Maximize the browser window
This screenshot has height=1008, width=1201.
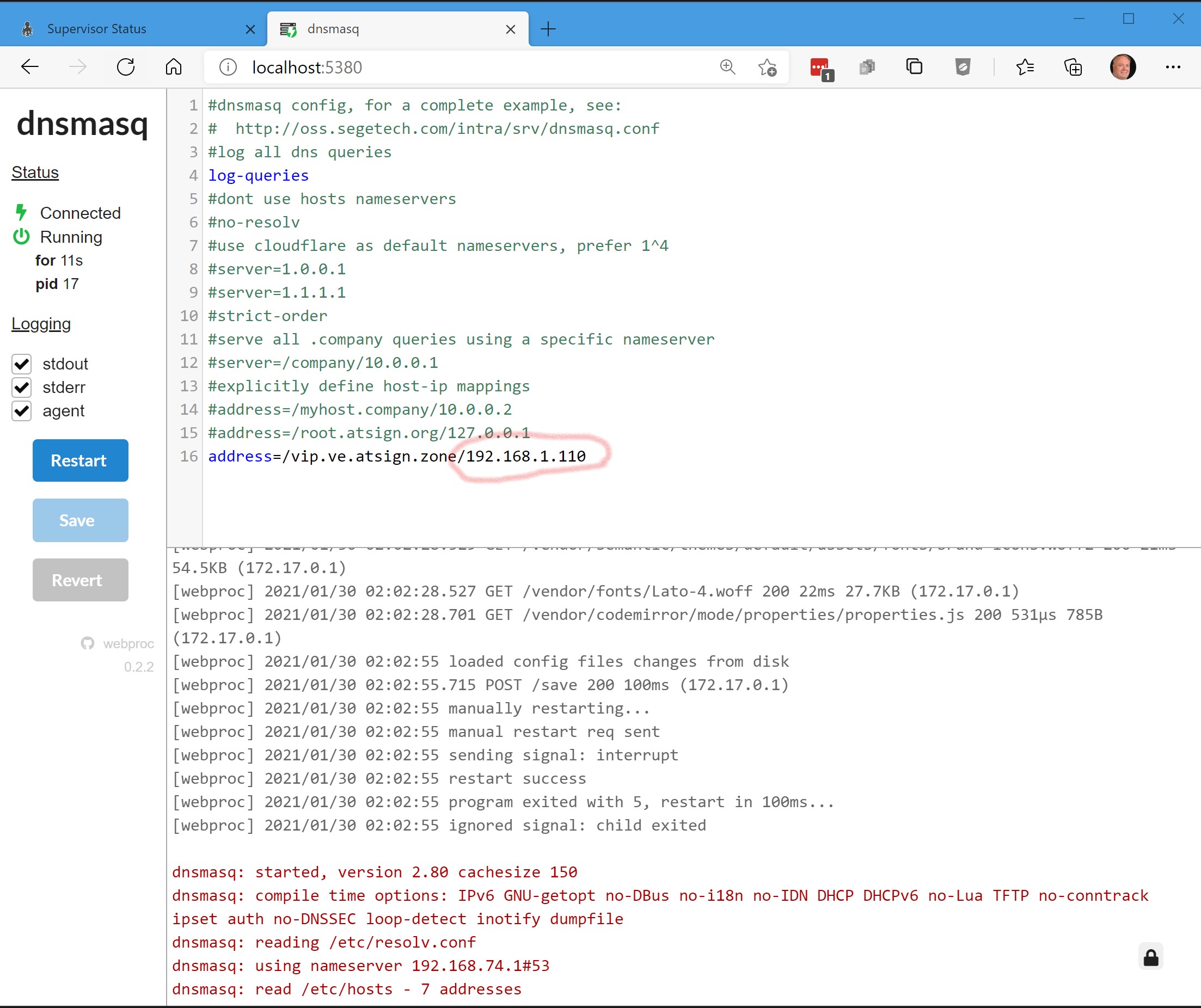(1129, 19)
